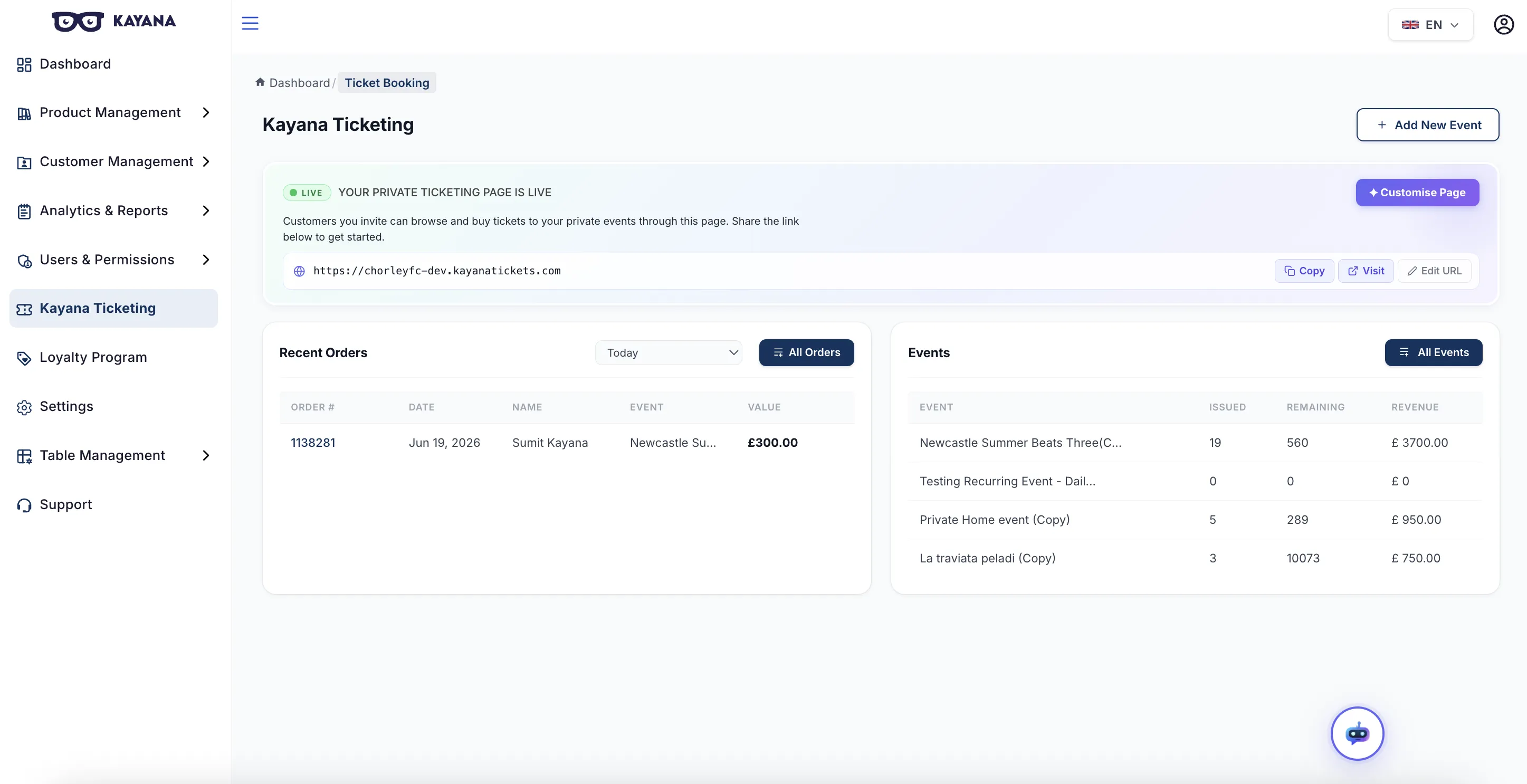Open Settings menu item
Image resolution: width=1527 pixels, height=784 pixels.
(66, 407)
